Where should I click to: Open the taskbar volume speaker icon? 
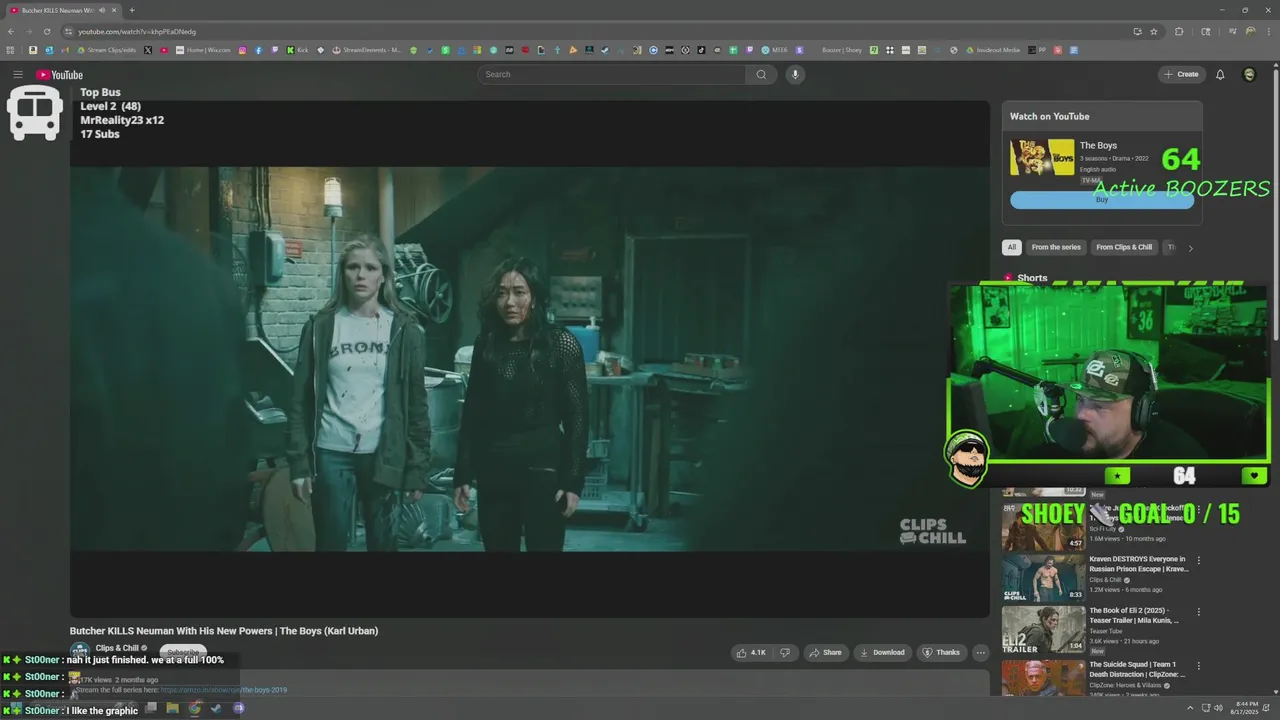[1218, 708]
